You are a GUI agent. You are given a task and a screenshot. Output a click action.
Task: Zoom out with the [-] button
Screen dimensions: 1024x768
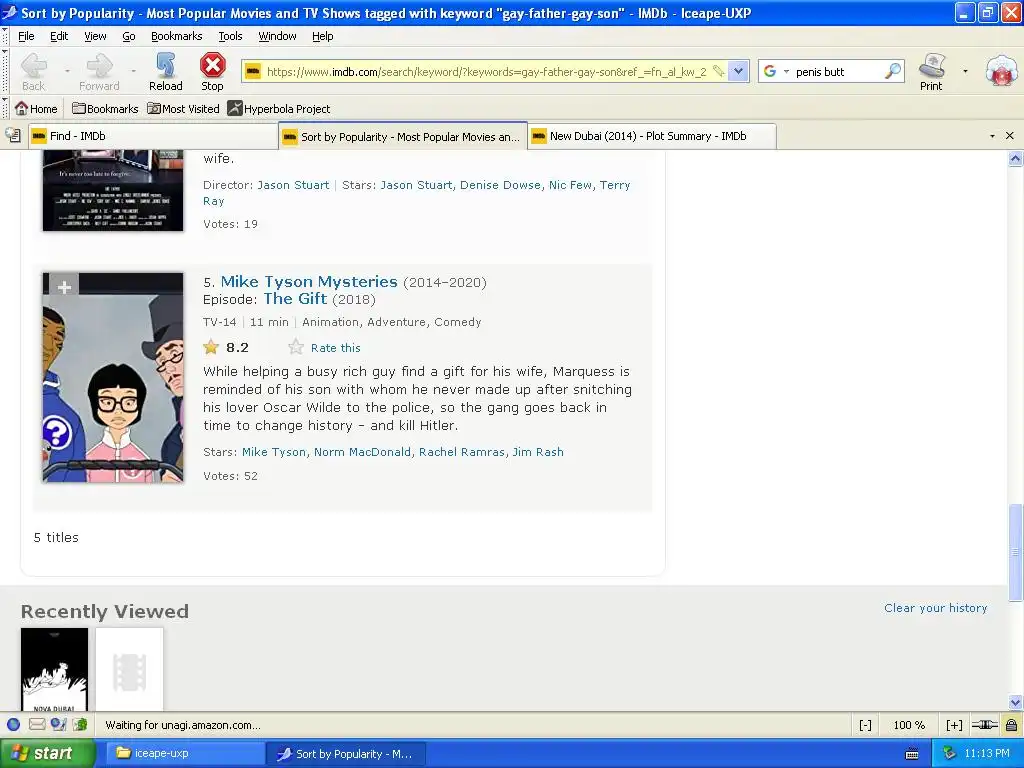coord(865,725)
